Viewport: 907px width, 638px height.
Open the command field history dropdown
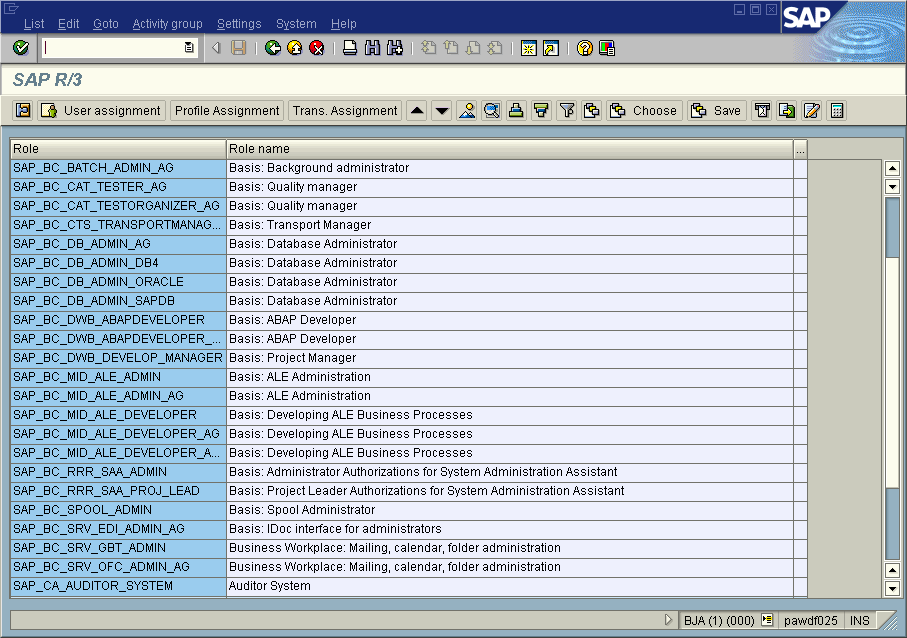click(189, 48)
